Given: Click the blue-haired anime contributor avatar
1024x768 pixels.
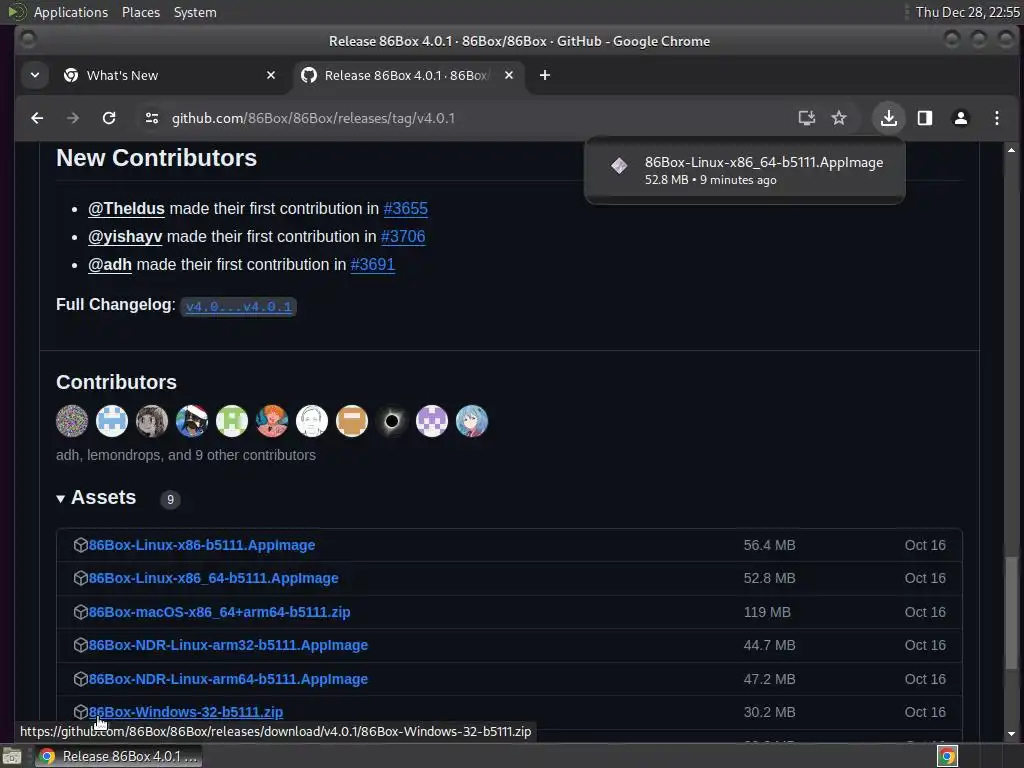Looking at the screenshot, I should coord(472,421).
